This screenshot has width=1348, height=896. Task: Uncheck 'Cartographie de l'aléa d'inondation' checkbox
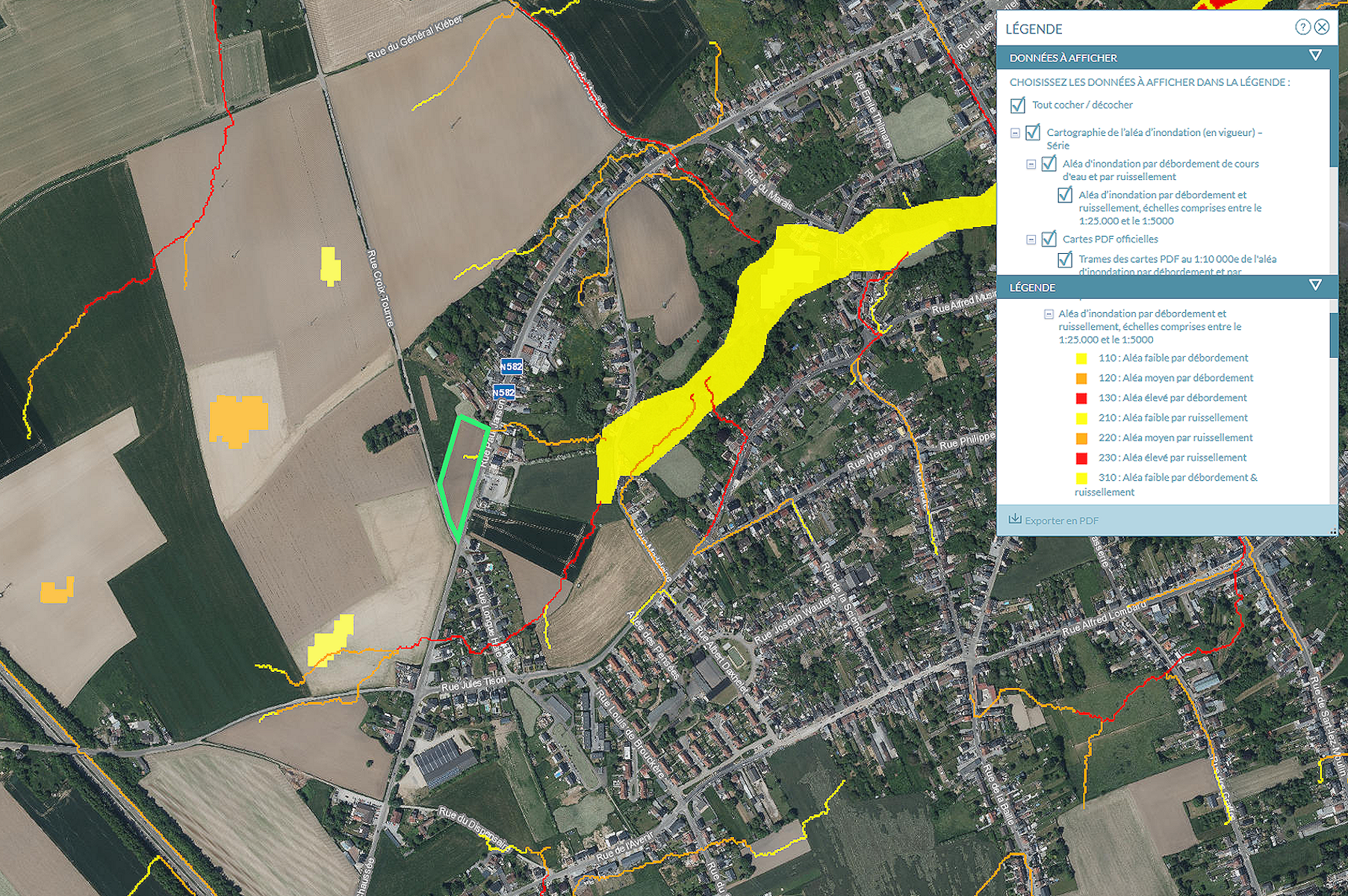click(x=1033, y=133)
